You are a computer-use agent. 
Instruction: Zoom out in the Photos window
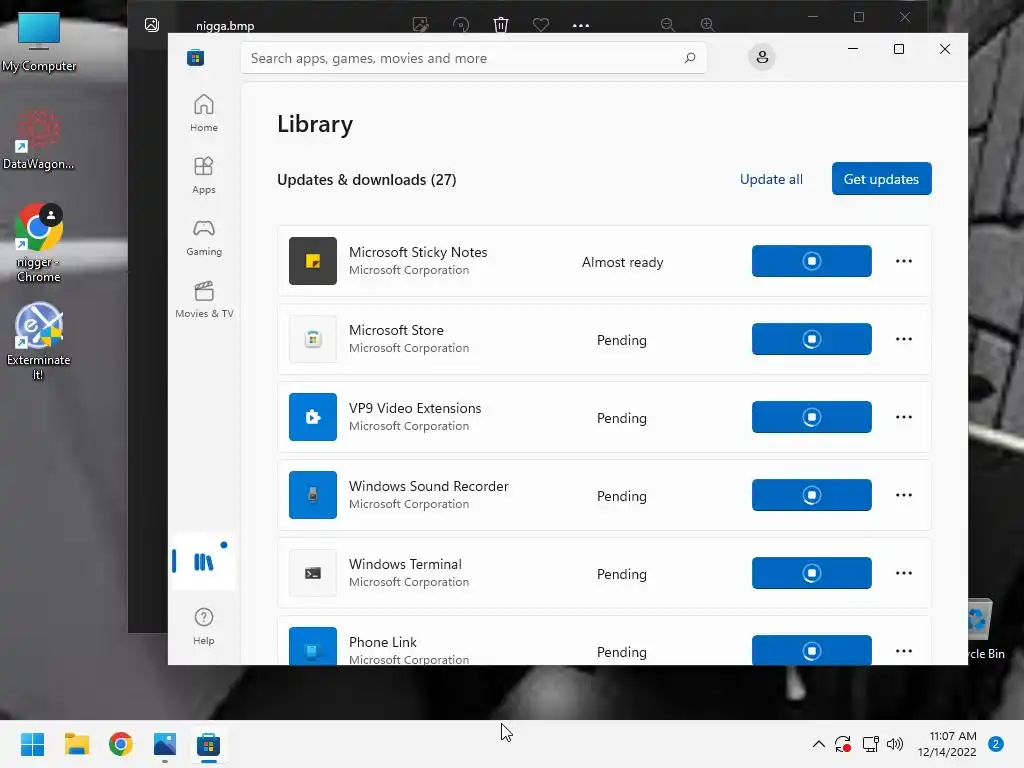pos(667,25)
